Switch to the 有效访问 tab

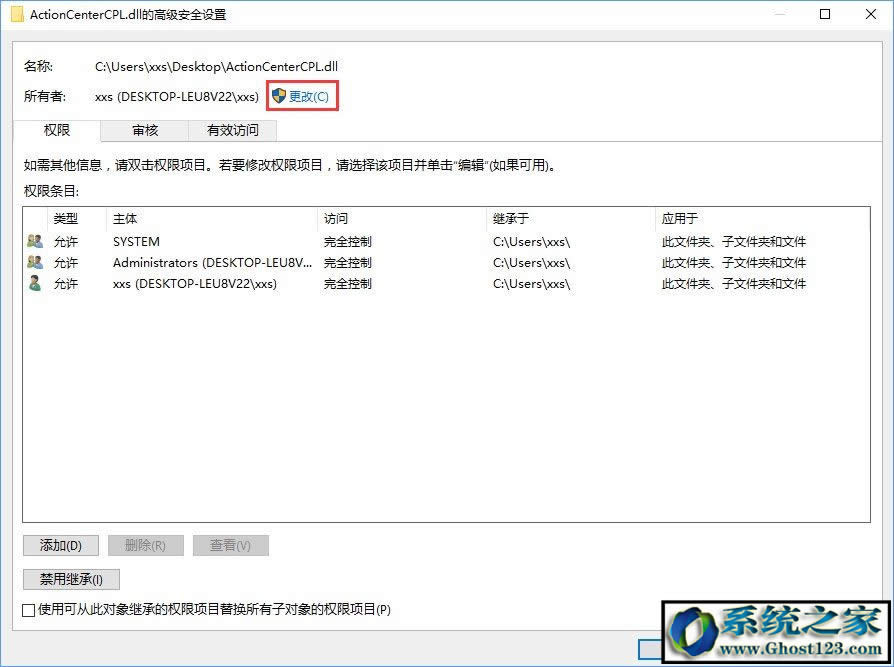pyautogui.click(x=232, y=130)
